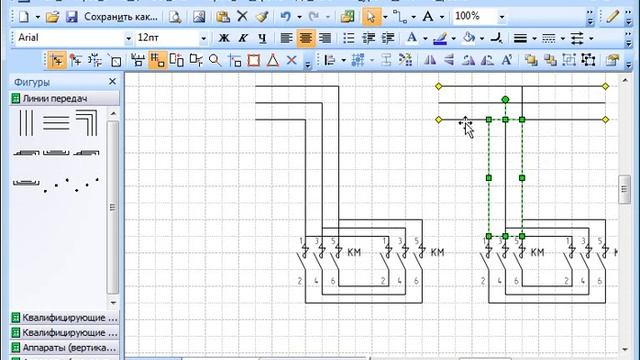The height and width of the screenshot is (360, 640).
Task: Toggle bold (Ж) formatting
Action: [x=224, y=38]
